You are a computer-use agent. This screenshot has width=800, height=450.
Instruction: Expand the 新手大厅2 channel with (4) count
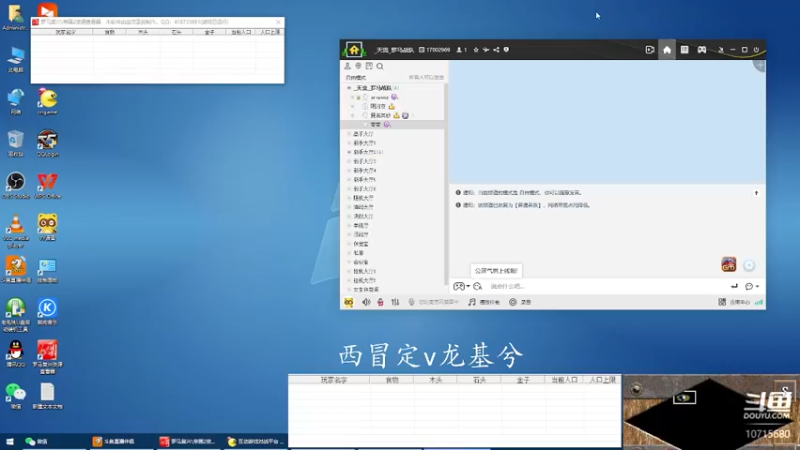tap(349, 152)
